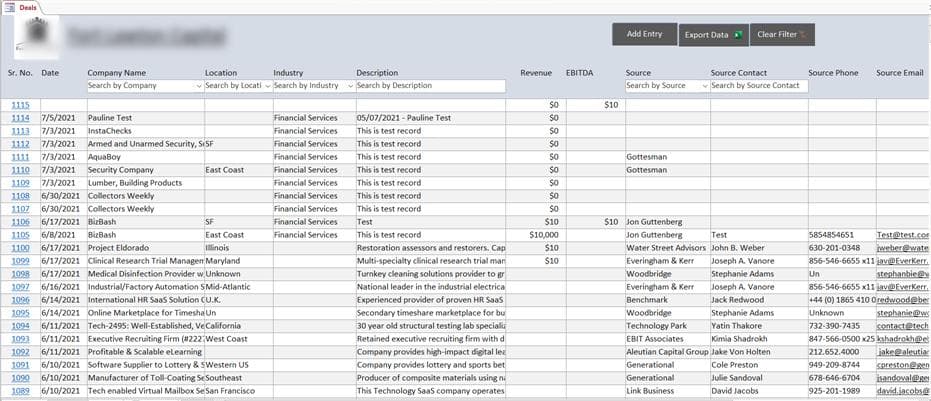Screen dimensions: 931x401
Task: Open record link 1089
Action: point(20,391)
